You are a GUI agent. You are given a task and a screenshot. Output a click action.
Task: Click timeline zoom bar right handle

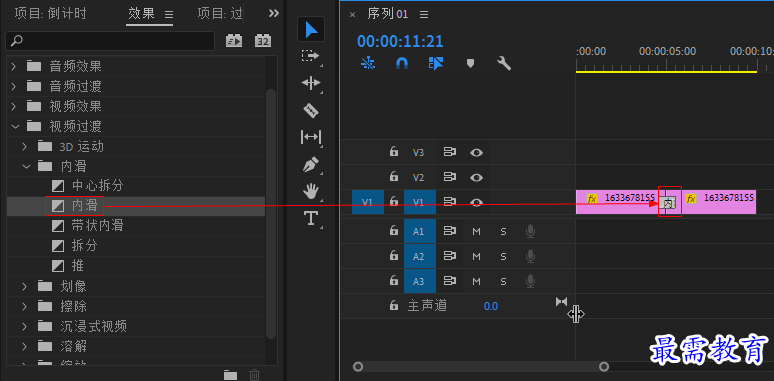pos(604,367)
